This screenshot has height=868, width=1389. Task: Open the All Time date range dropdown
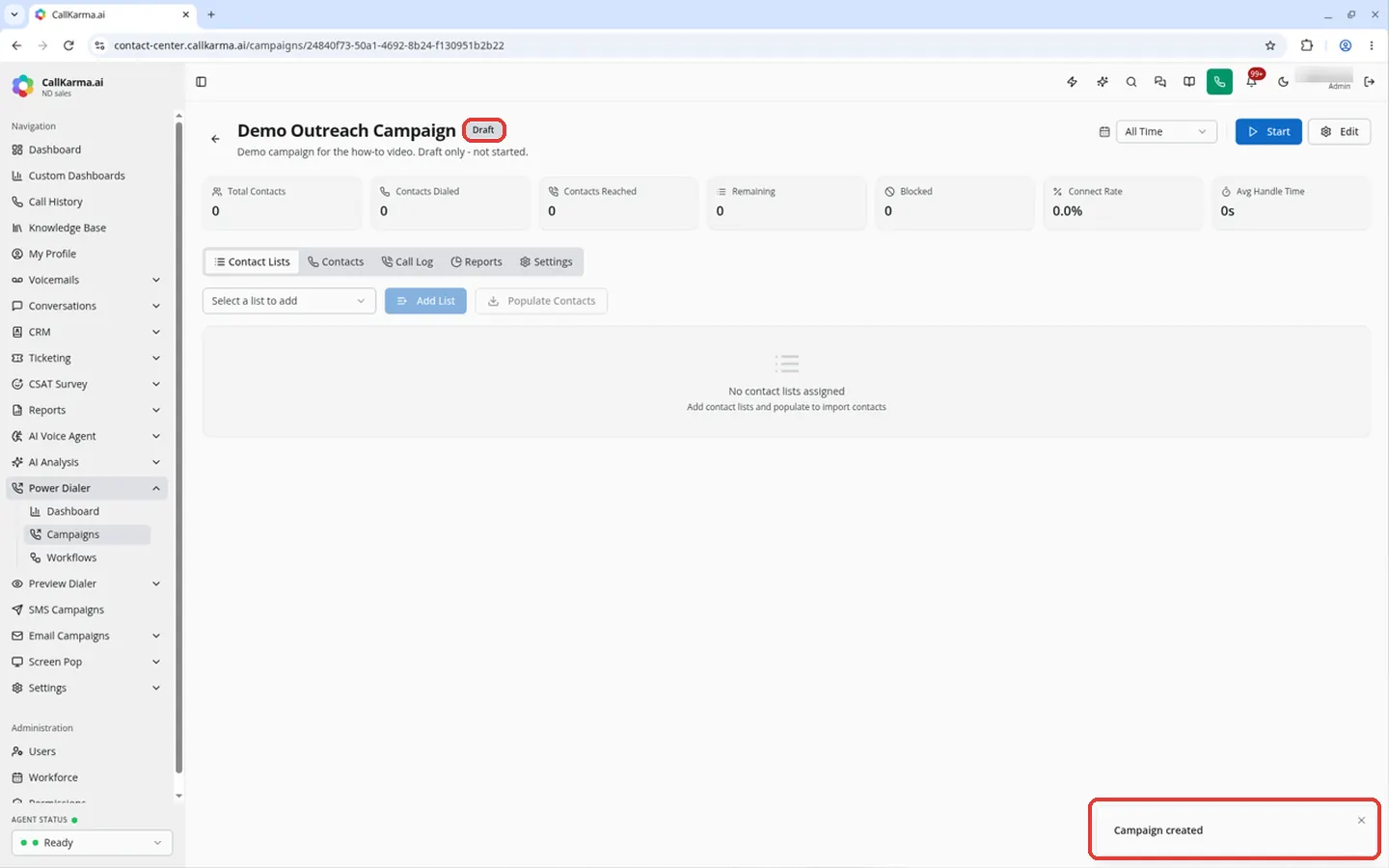coord(1165,132)
